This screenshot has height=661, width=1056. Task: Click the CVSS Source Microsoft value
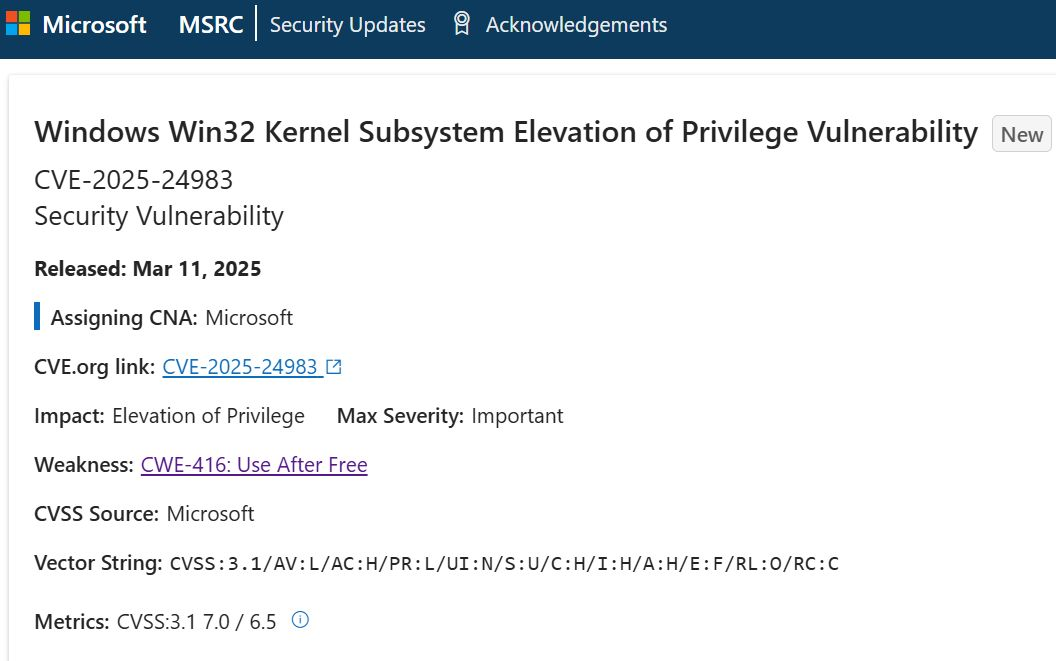[x=210, y=514]
